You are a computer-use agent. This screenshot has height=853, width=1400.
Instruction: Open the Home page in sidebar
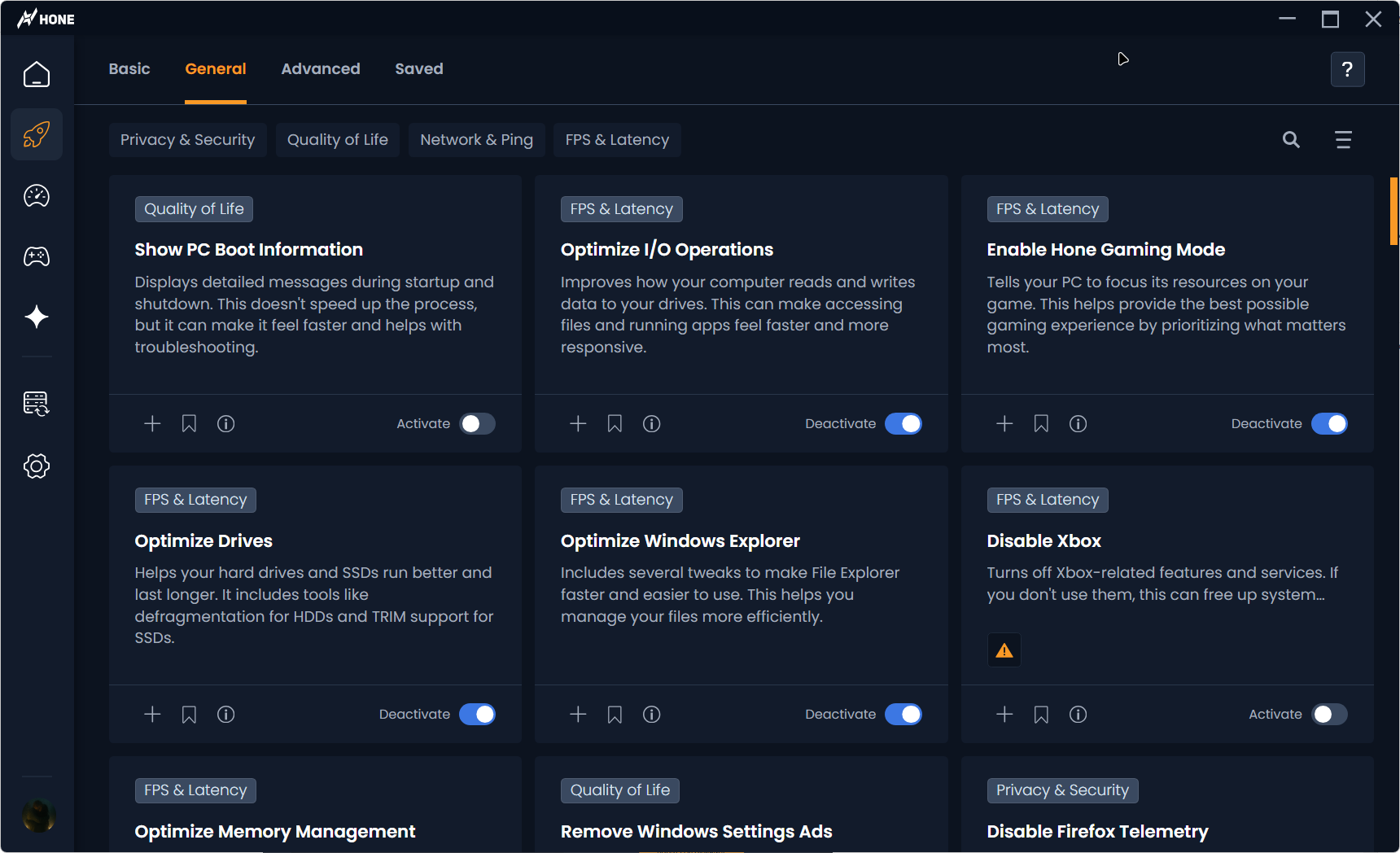pos(37,75)
